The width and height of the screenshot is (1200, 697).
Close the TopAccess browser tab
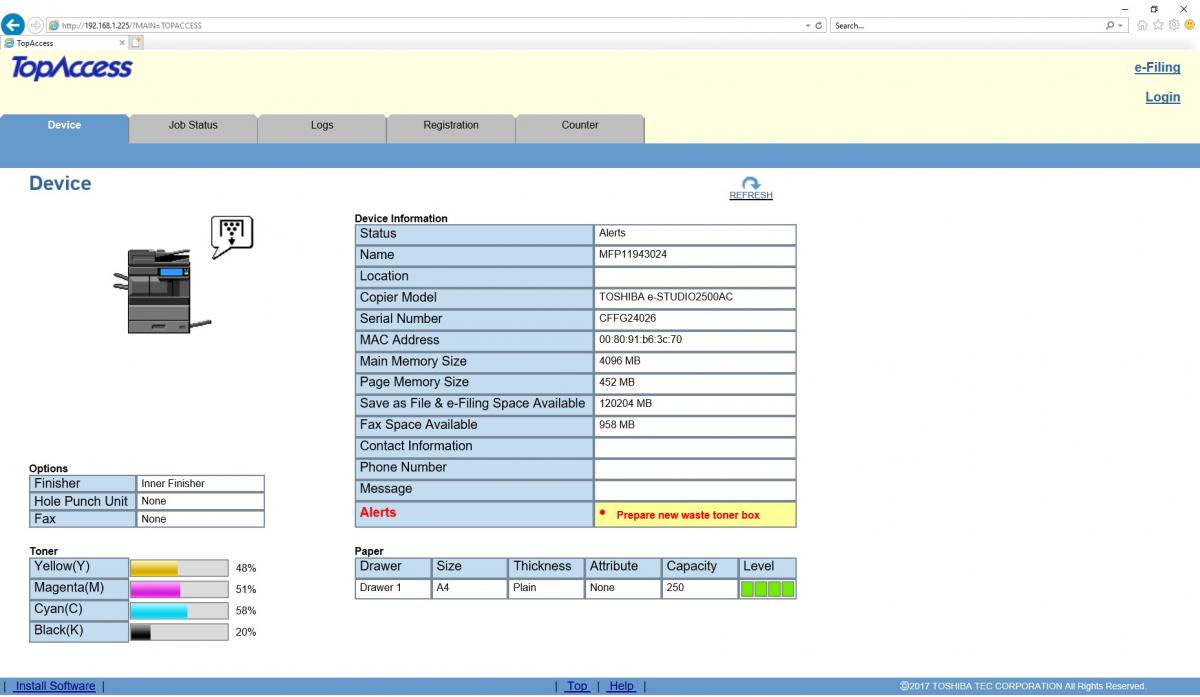point(122,43)
